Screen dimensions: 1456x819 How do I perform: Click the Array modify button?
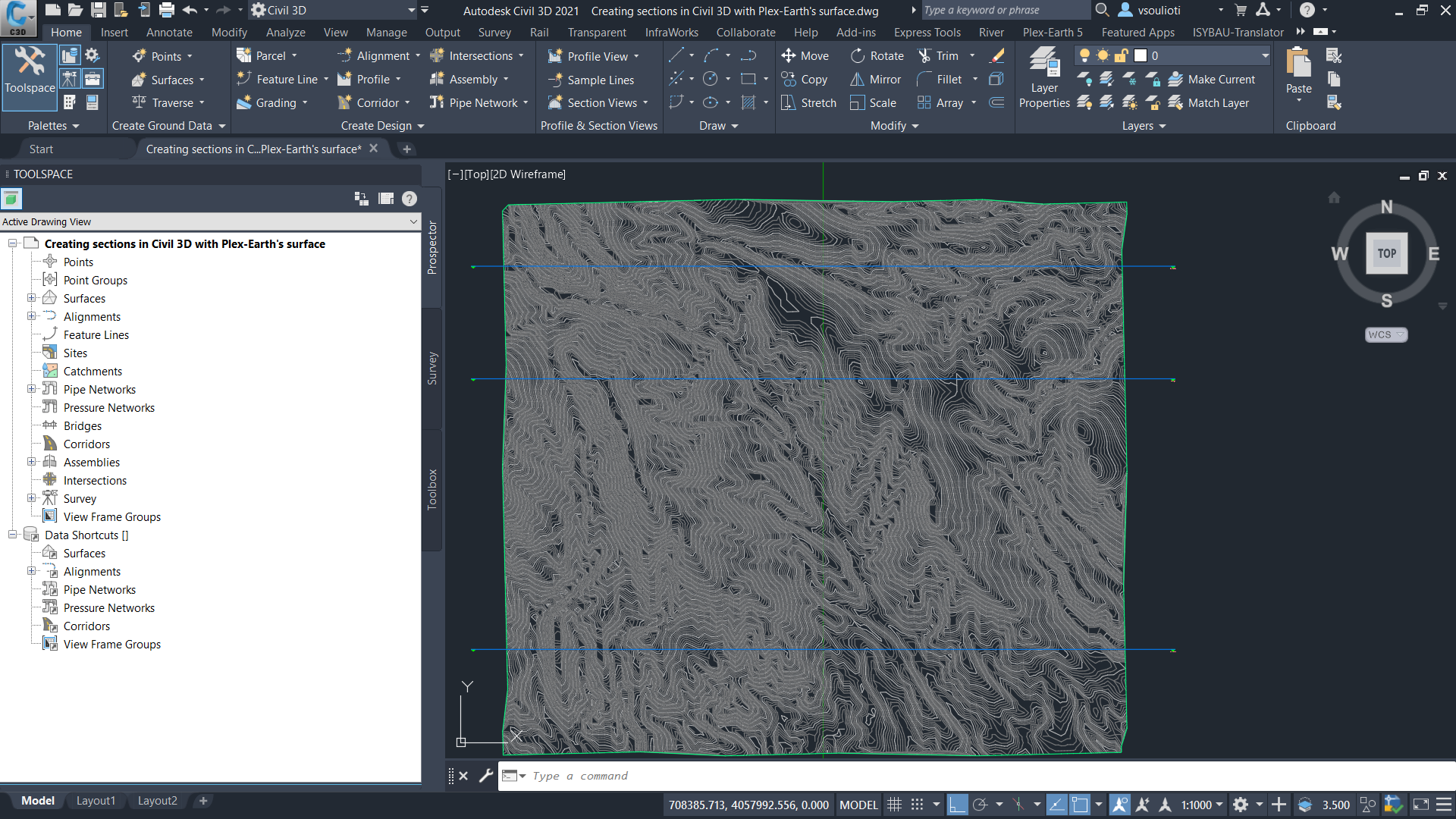click(x=940, y=102)
